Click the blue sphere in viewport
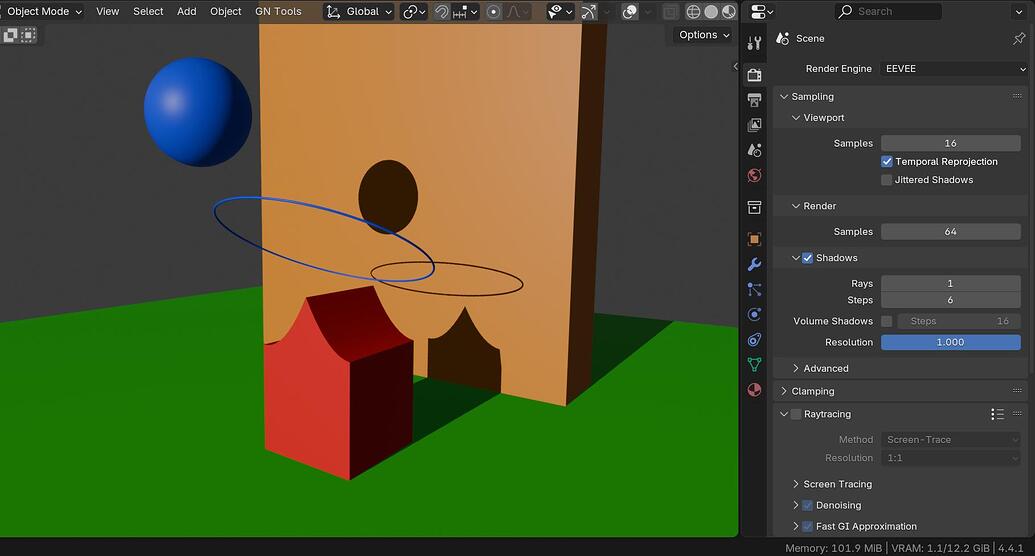Viewport: 1035px width, 556px height. 197,112
